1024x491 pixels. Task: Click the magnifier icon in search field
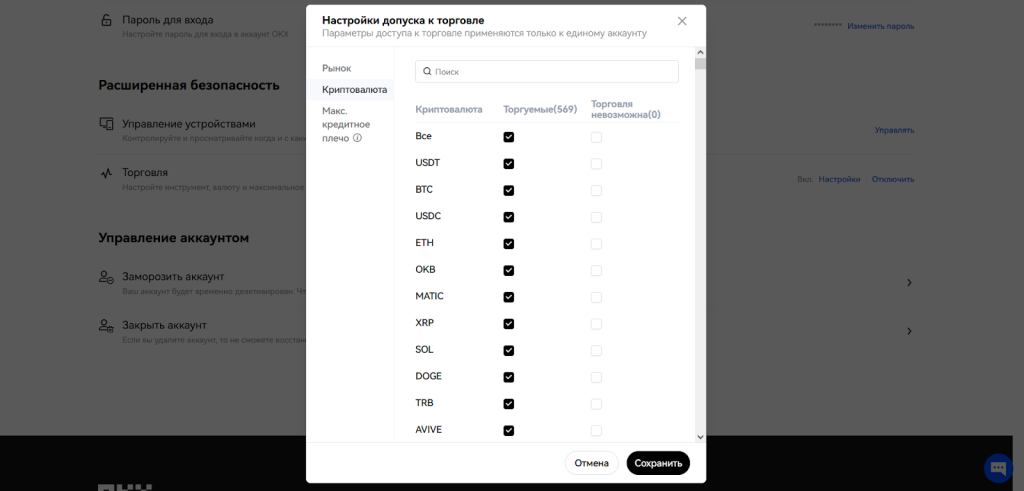coord(427,72)
